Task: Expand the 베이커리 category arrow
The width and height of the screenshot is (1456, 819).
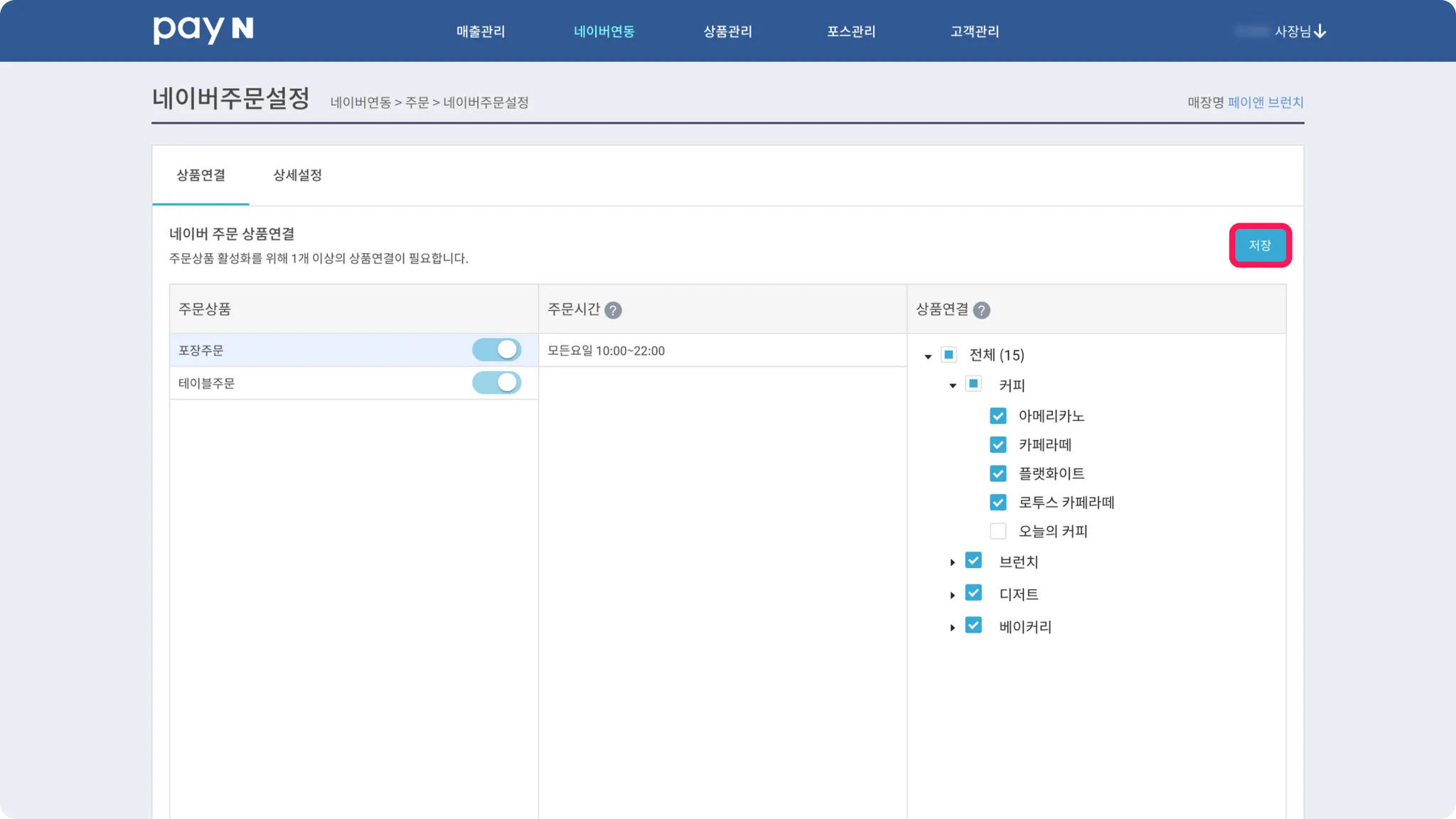Action: point(953,627)
